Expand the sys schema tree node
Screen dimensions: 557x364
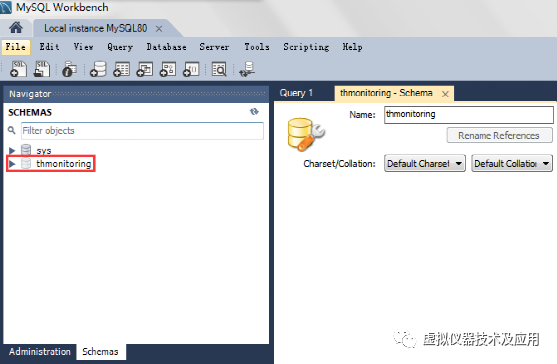12,151
